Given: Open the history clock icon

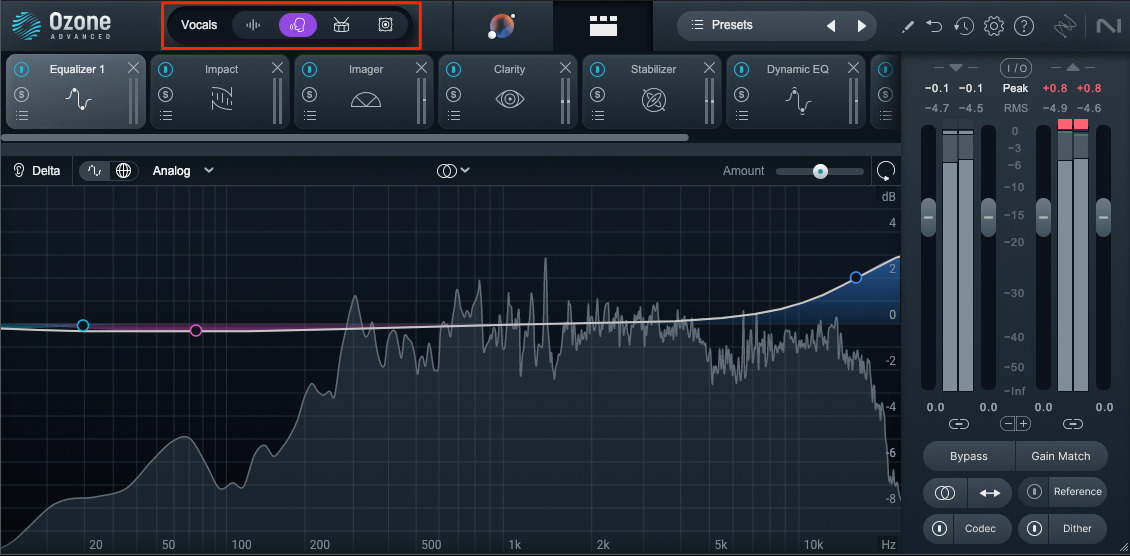Looking at the screenshot, I should [x=964, y=27].
